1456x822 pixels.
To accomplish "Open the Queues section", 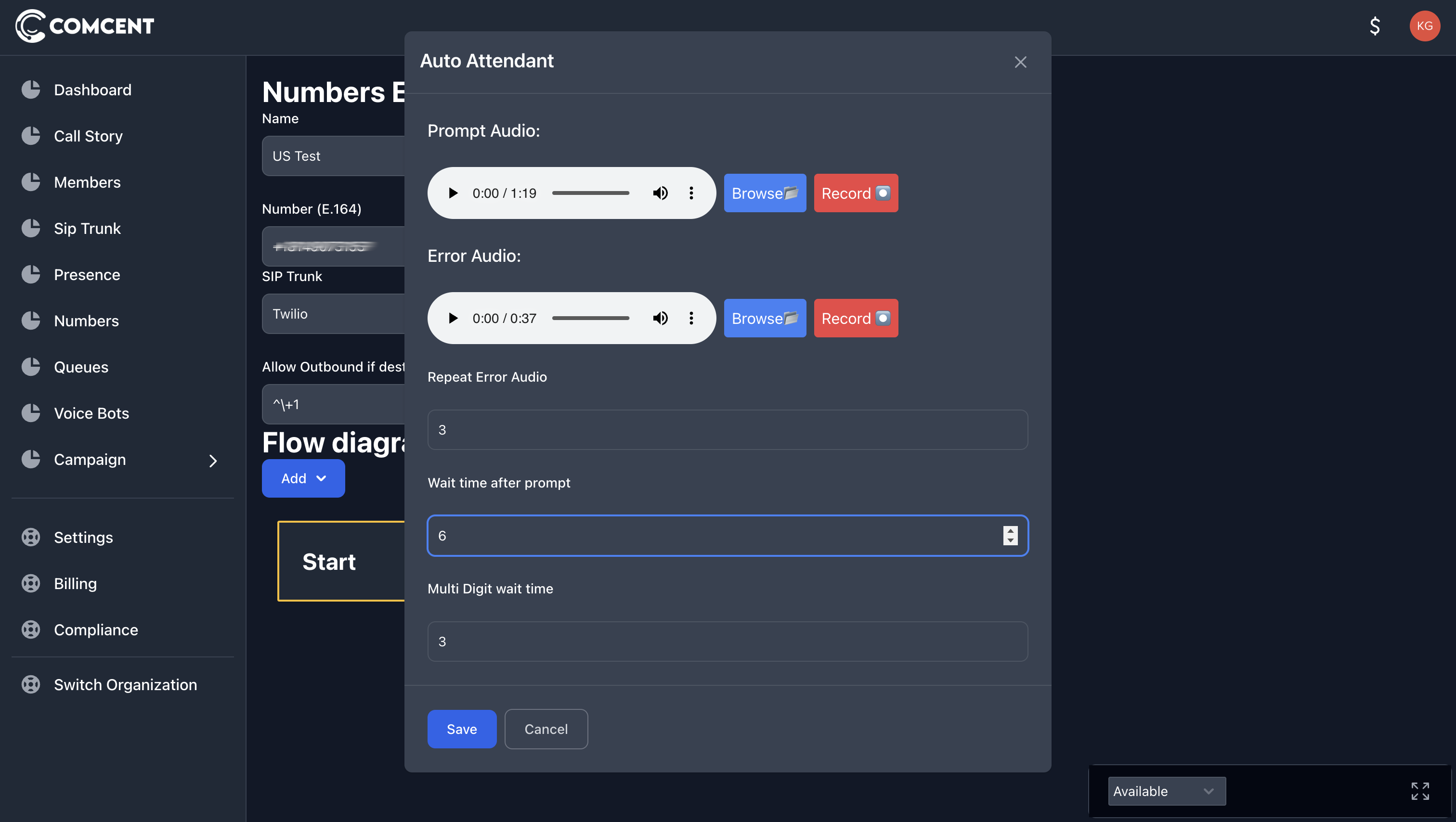I will tap(81, 367).
